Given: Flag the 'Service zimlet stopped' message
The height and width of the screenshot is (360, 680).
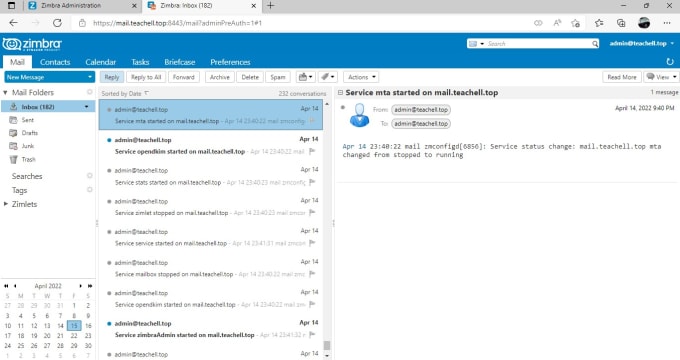Looking at the screenshot, I should (312, 213).
